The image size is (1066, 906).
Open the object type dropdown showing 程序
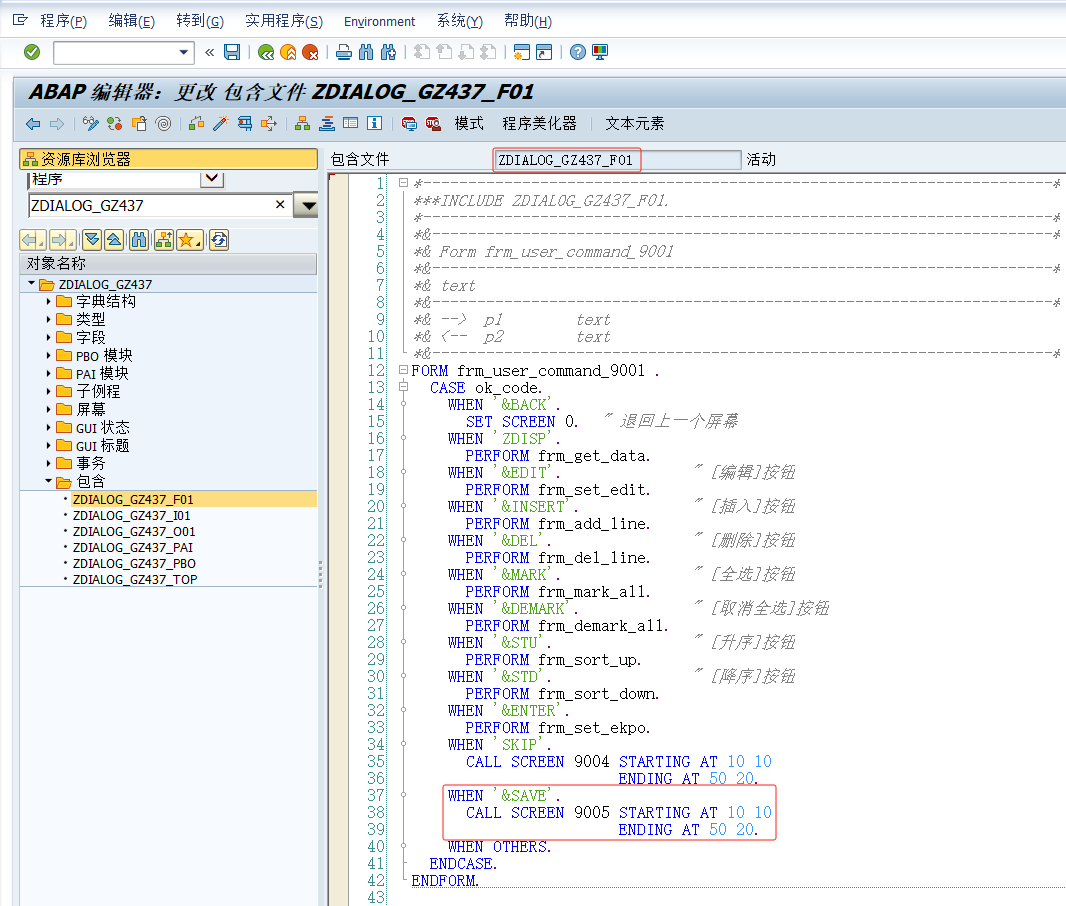pos(212,178)
